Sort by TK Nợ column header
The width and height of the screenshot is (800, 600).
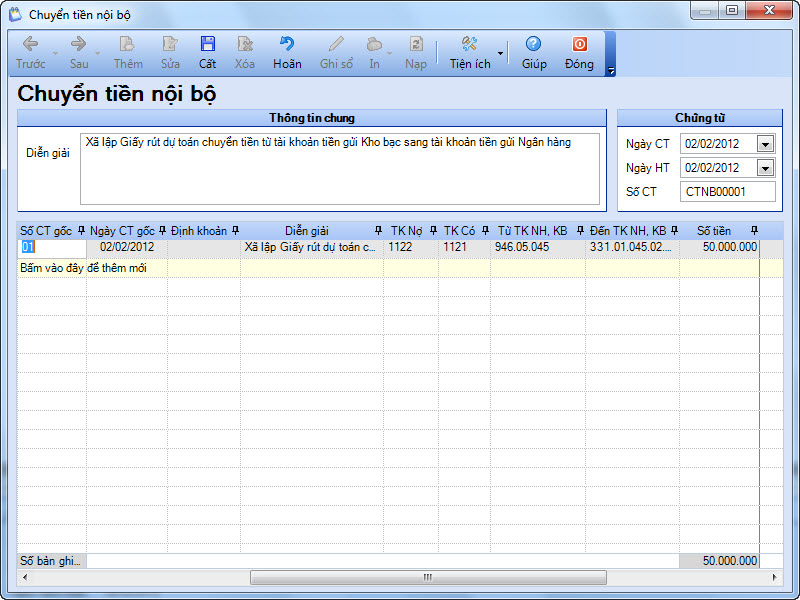[406, 231]
